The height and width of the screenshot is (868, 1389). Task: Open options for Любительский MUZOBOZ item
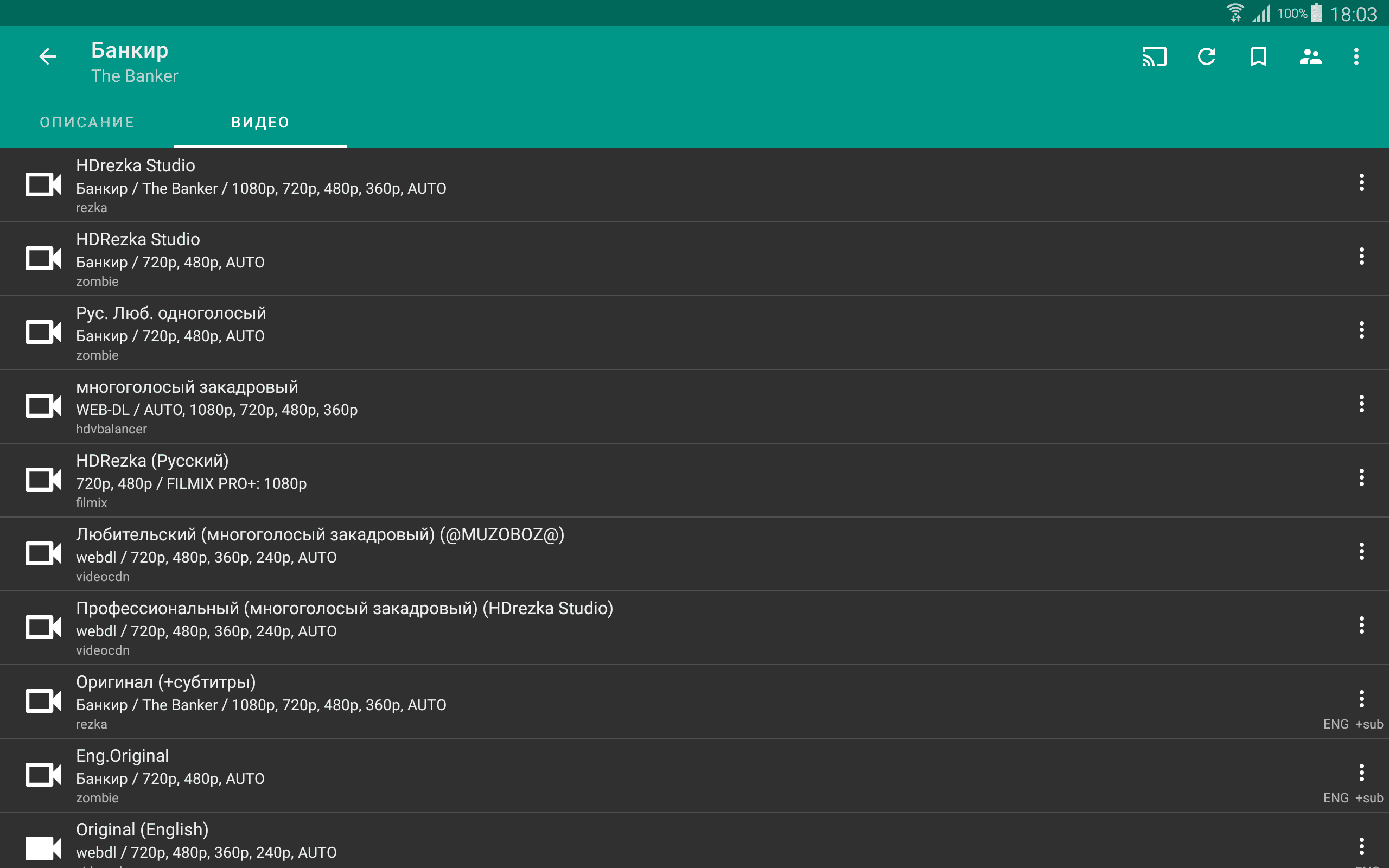[x=1361, y=551]
